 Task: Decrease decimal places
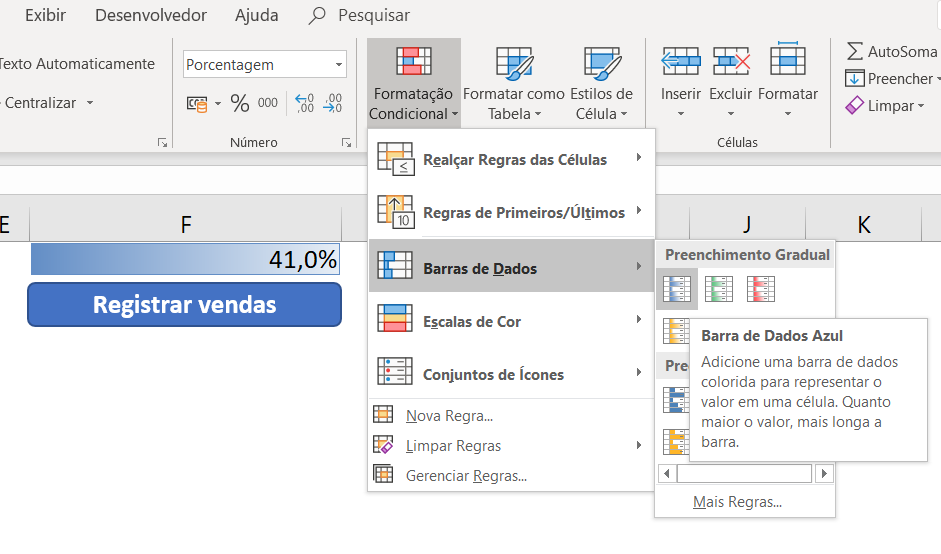pyautogui.click(x=332, y=103)
